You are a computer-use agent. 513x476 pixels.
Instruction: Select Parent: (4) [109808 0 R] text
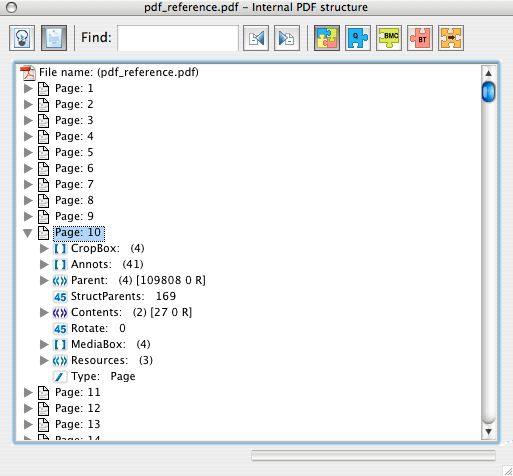(138, 280)
